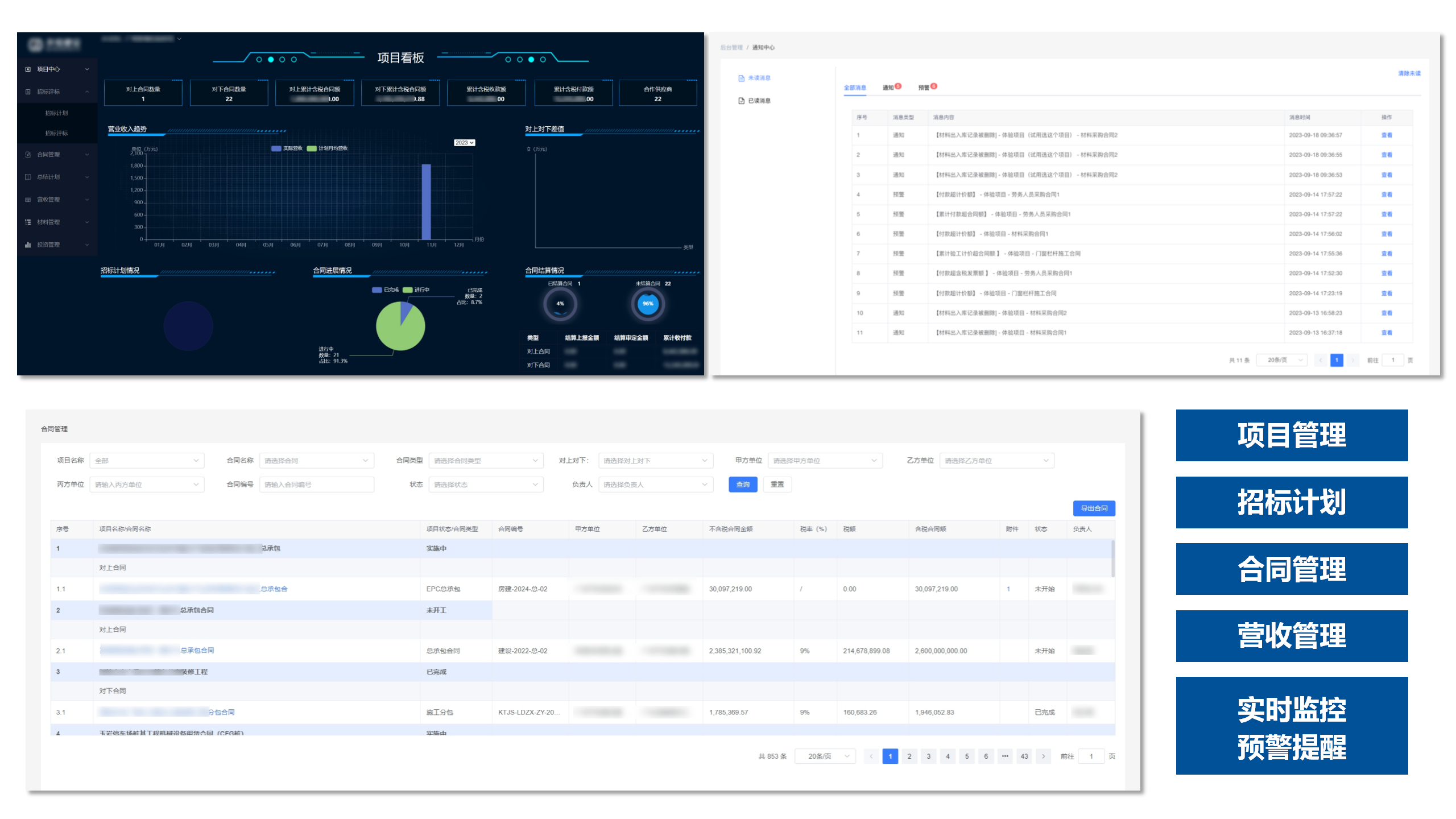
Task: Open the 2023 year dropdown
Action: pyautogui.click(x=464, y=143)
